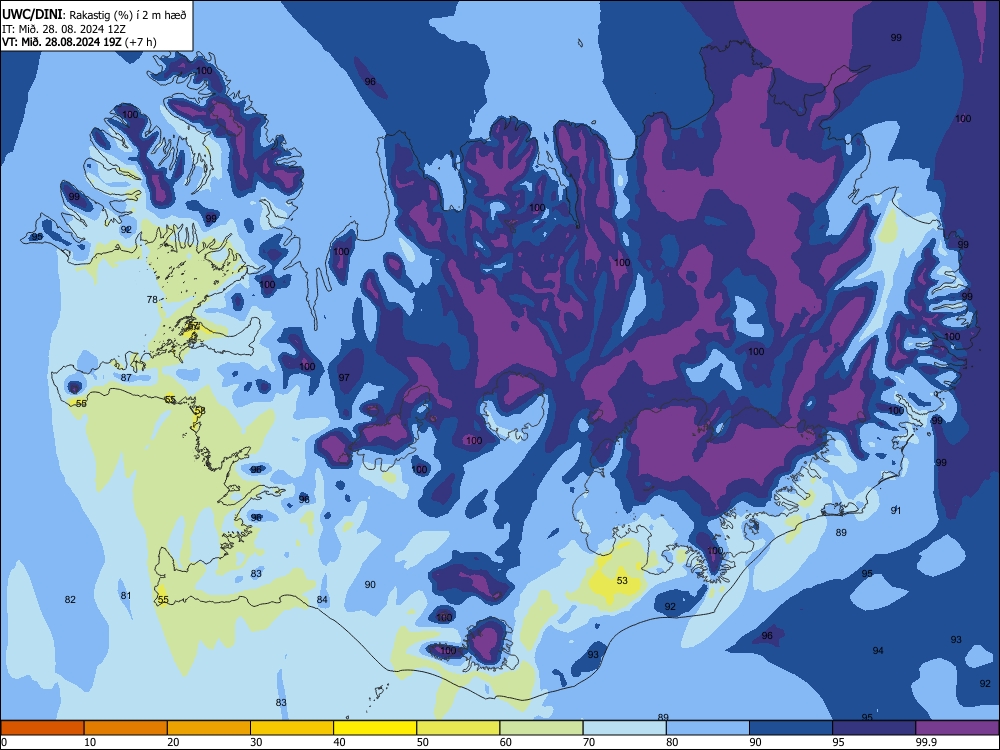Viewport: 1000px width, 750px height.
Task: Select the 90–95% medium blue legend swatch
Action: [791, 728]
